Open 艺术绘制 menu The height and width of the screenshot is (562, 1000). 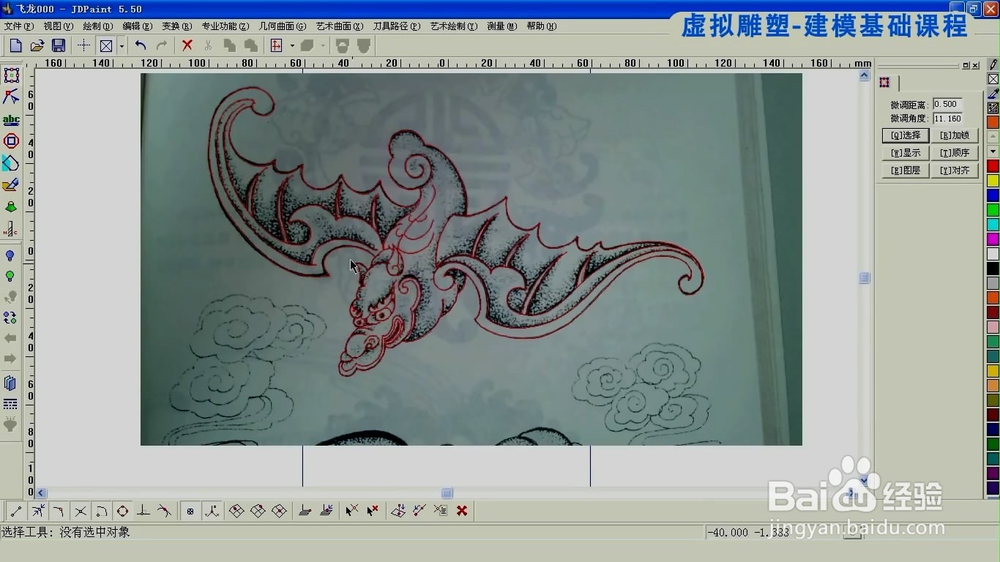click(x=453, y=26)
